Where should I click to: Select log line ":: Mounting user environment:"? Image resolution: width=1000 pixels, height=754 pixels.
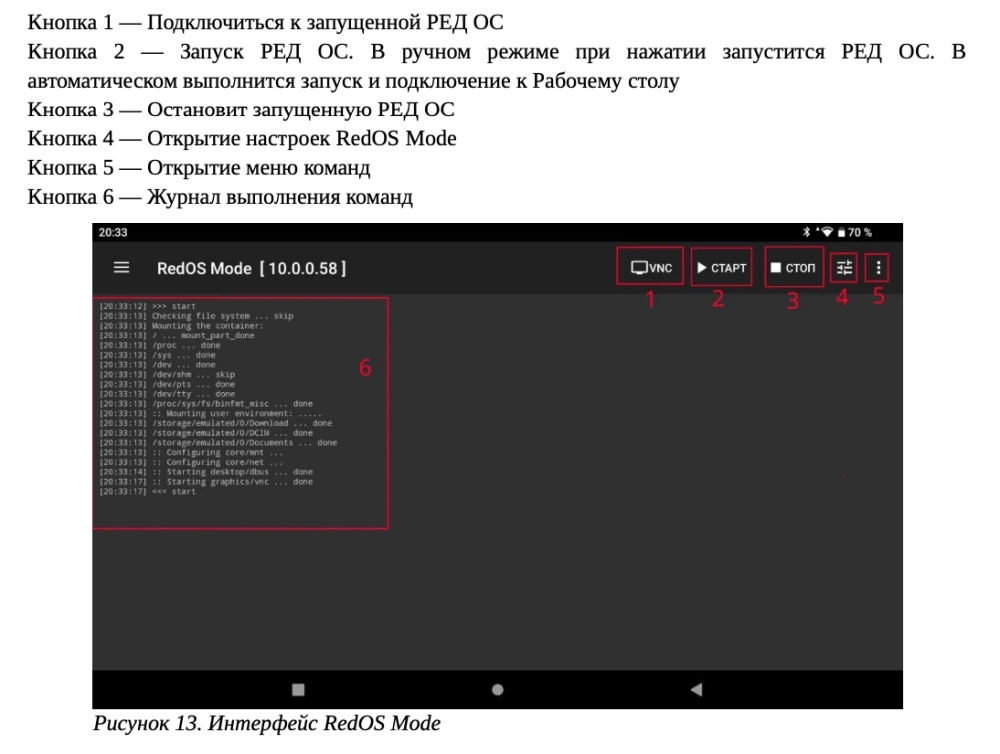tap(210, 413)
